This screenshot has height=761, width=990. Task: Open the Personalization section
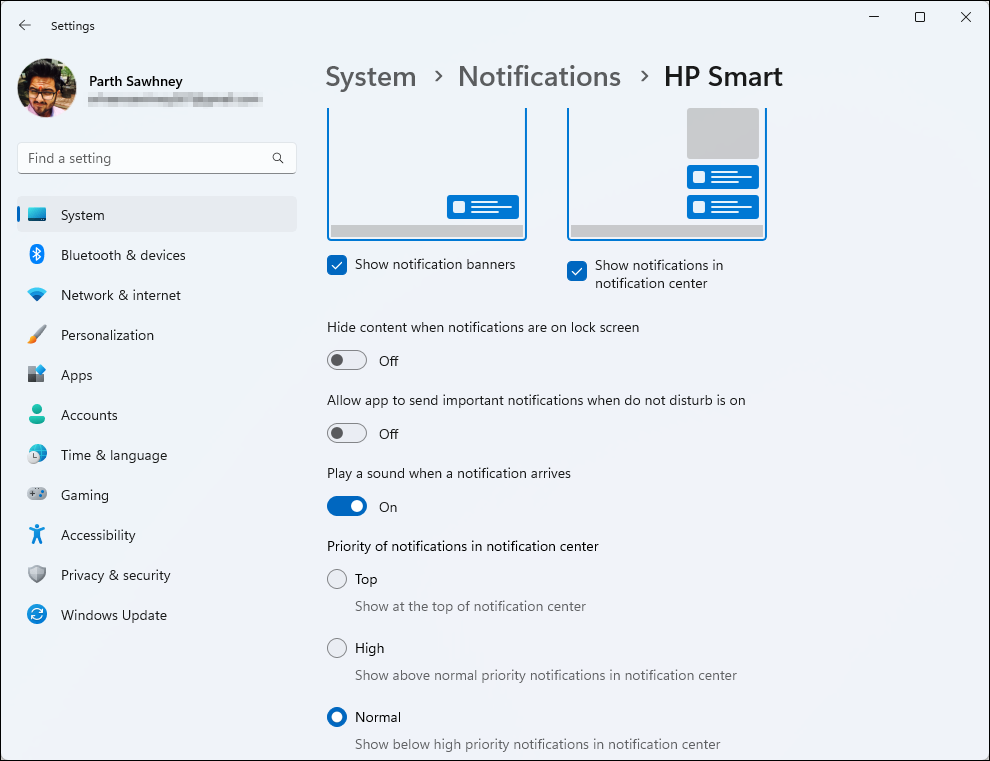pos(38,334)
